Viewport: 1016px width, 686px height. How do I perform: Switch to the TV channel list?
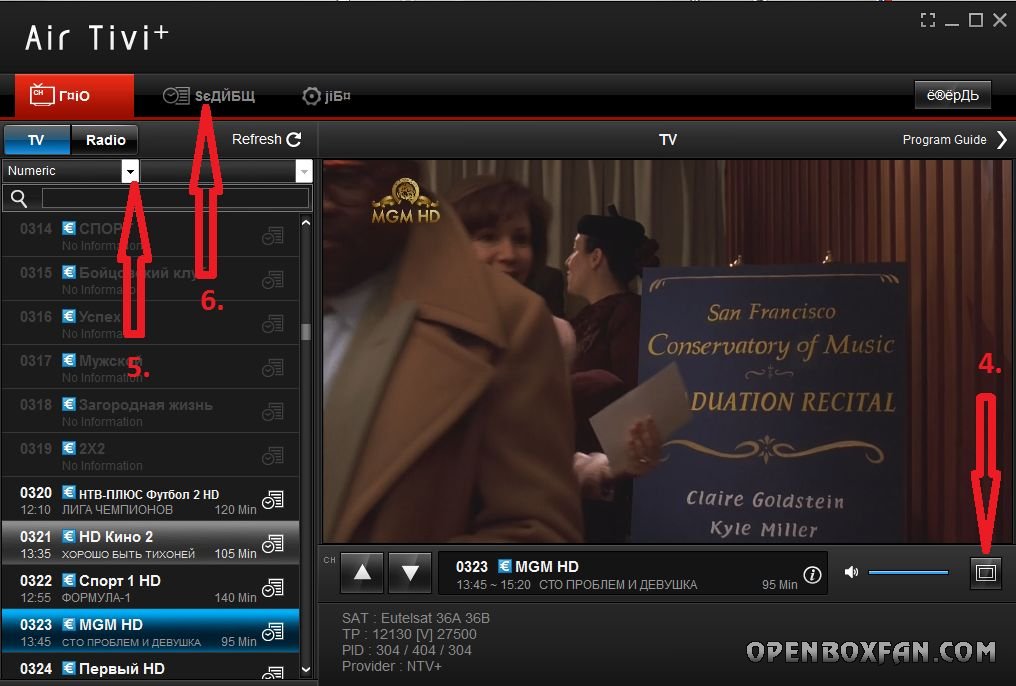(36, 140)
